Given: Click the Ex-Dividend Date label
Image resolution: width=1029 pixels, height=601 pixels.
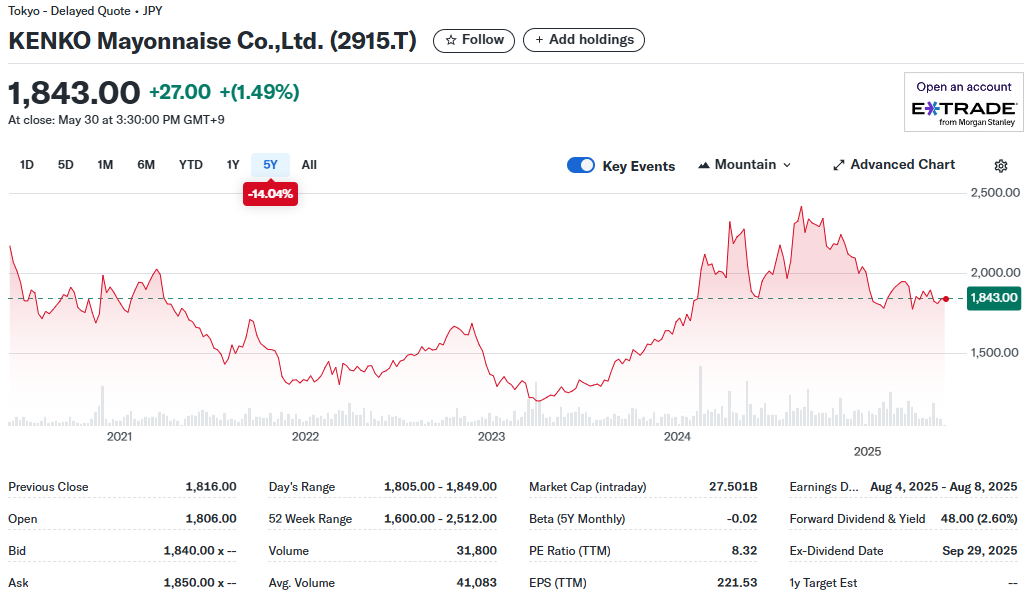Looking at the screenshot, I should pos(836,551).
